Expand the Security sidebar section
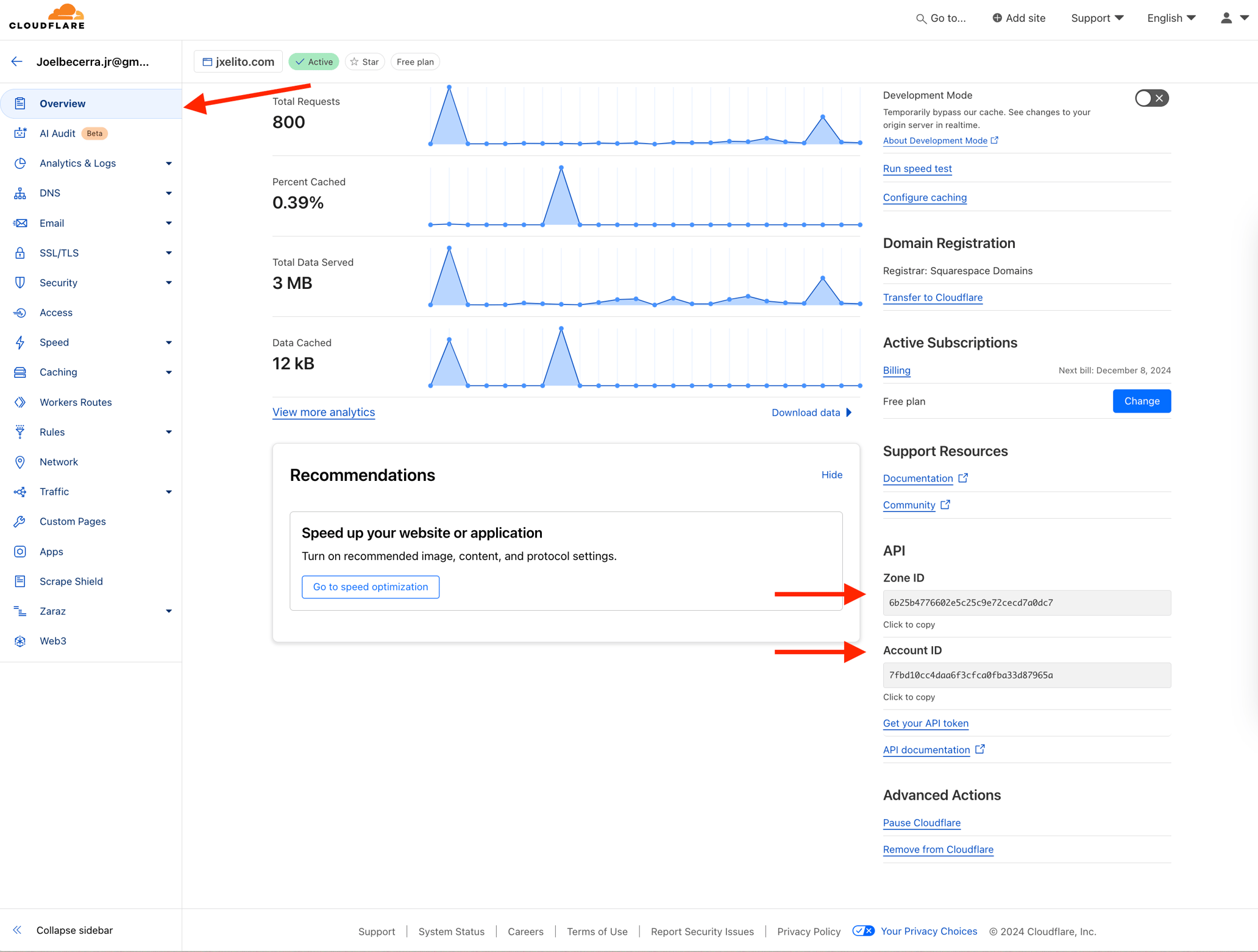The height and width of the screenshot is (952, 1258). click(169, 283)
